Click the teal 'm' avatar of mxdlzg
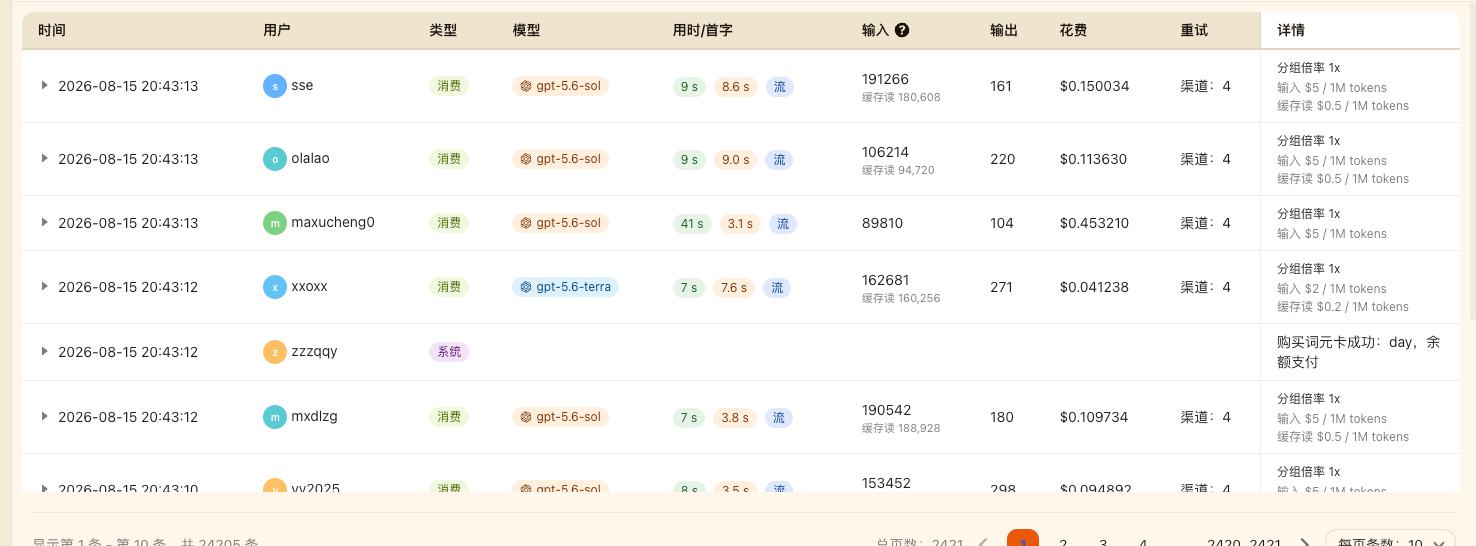Screen dimensions: 1476x546 275,417
